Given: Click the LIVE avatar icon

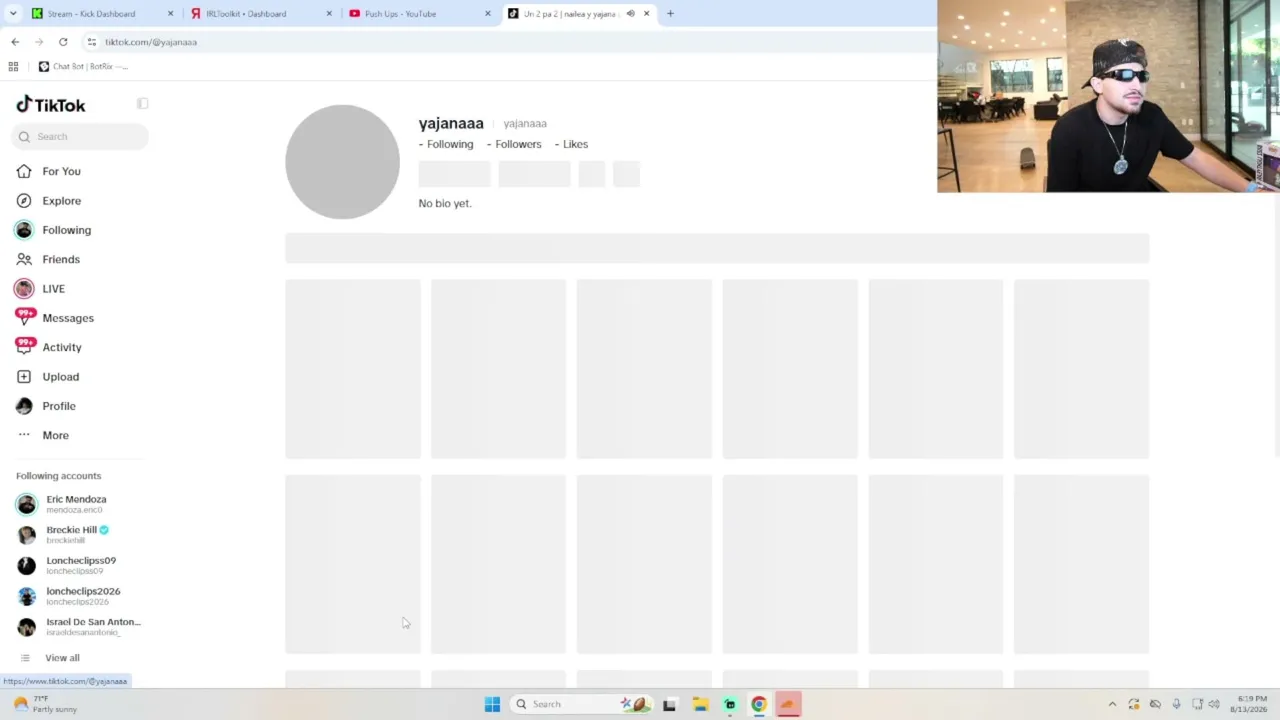Looking at the screenshot, I should 24,289.
